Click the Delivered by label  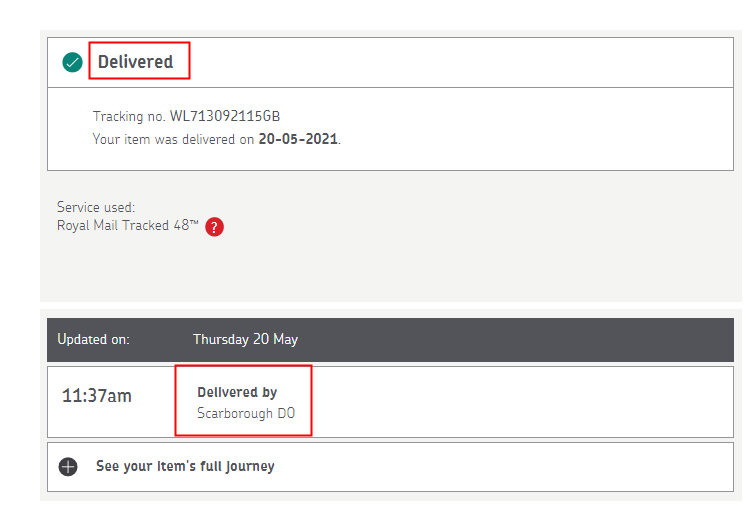(x=237, y=392)
